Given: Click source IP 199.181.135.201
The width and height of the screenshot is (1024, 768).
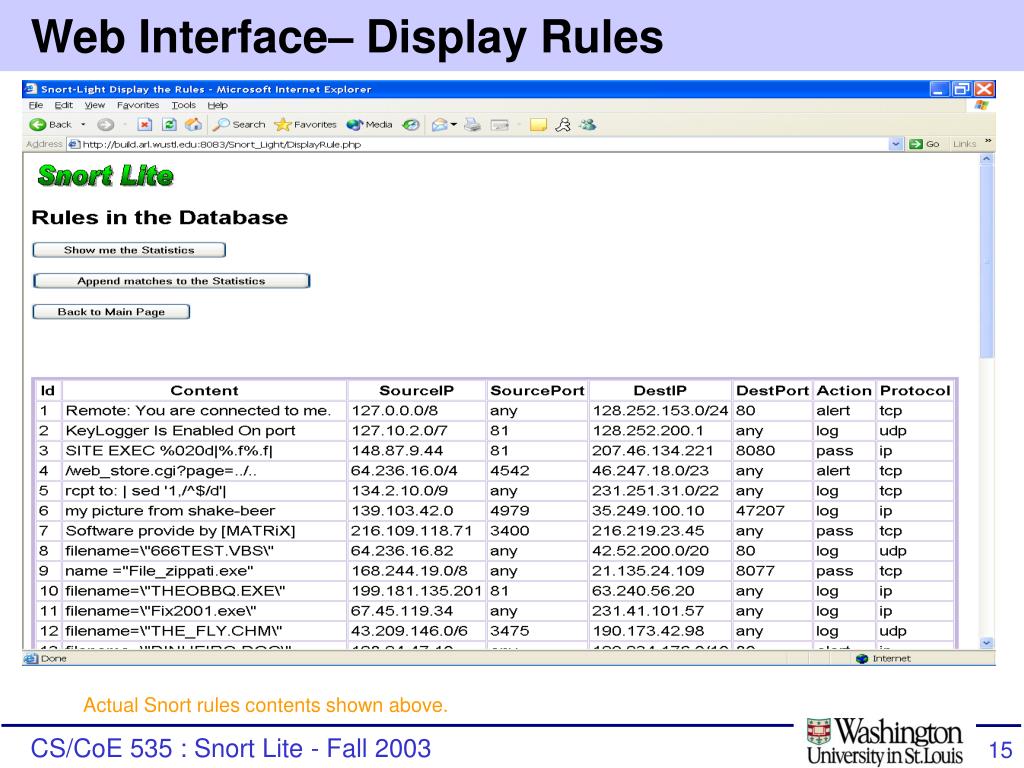Looking at the screenshot, I should click(417, 591).
